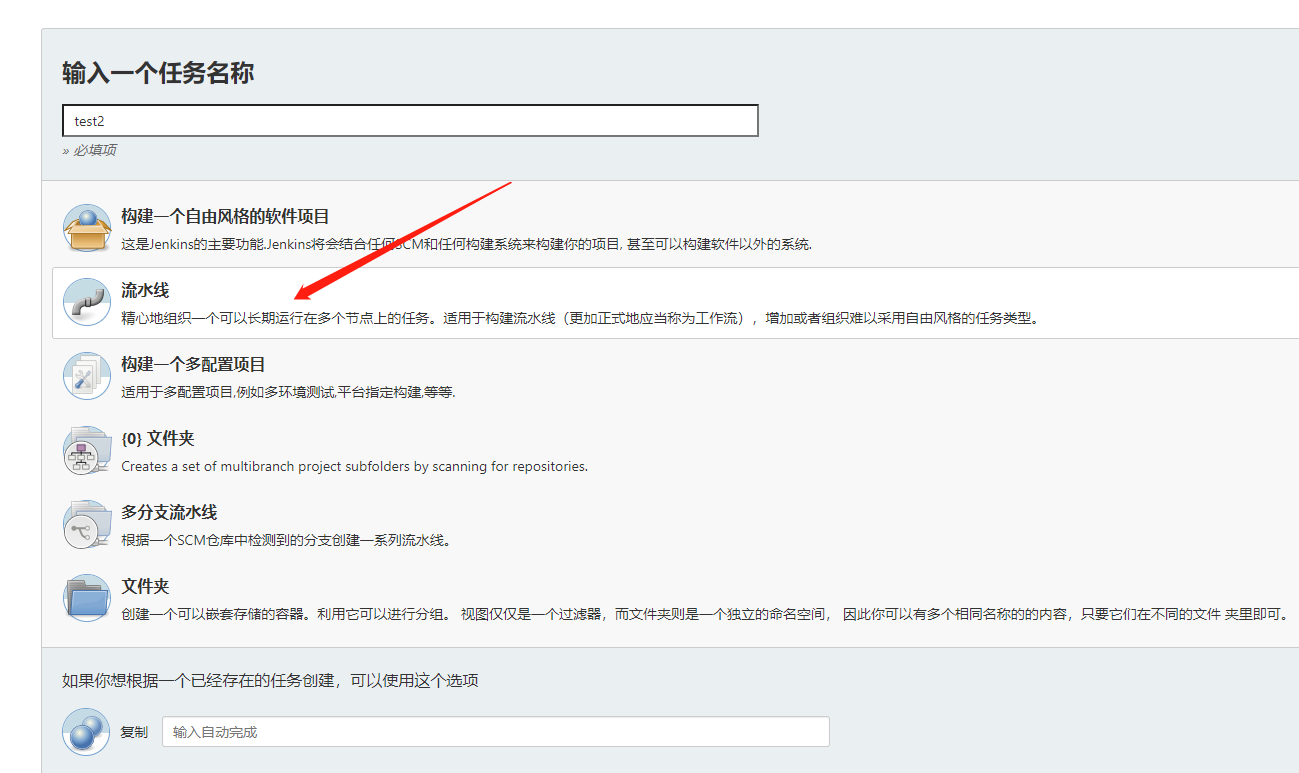This screenshot has height=773, width=1299.
Task: Choose the {0} 文件夹 title
Action: click(157, 438)
